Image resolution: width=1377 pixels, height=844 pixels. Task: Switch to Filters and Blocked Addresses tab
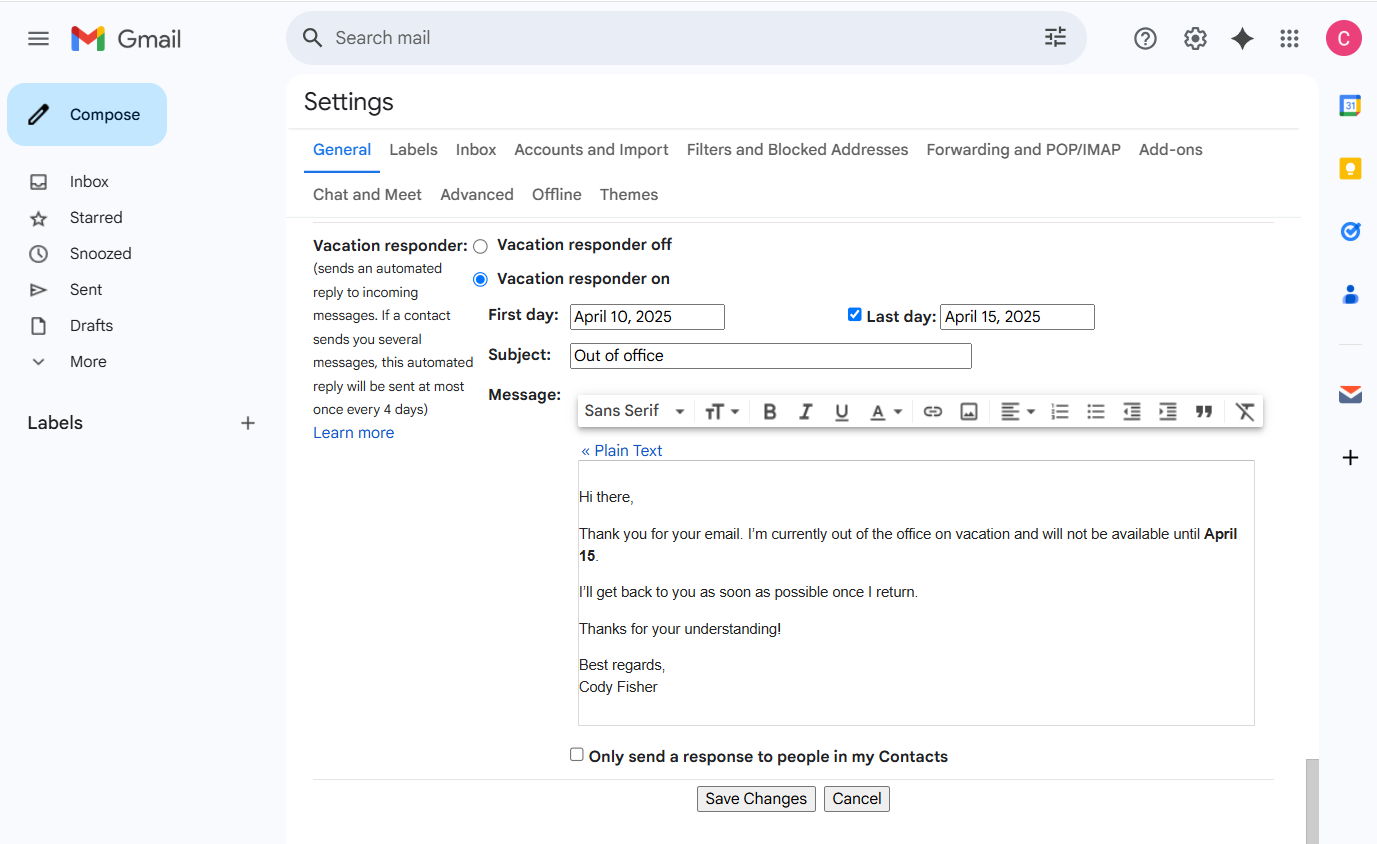(x=797, y=150)
